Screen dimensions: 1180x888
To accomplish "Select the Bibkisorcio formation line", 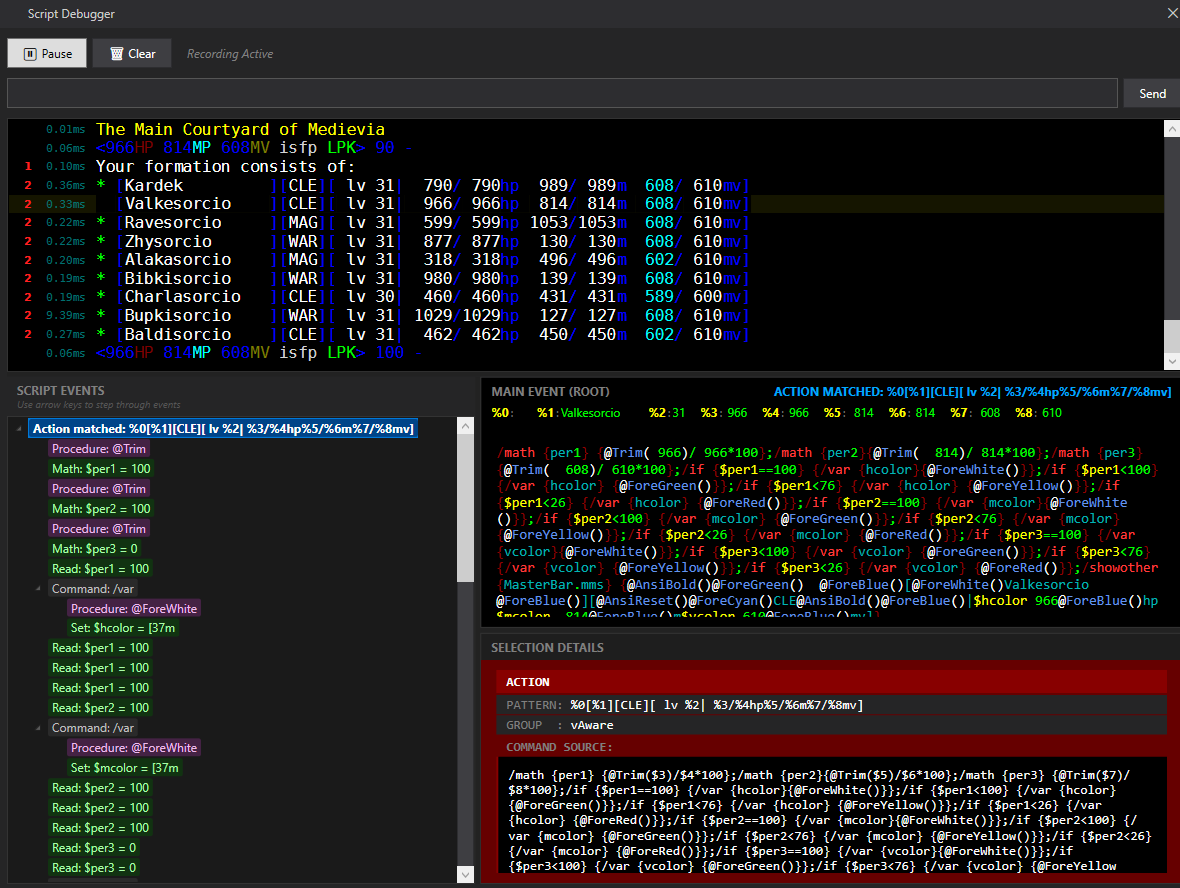I will (585, 278).
